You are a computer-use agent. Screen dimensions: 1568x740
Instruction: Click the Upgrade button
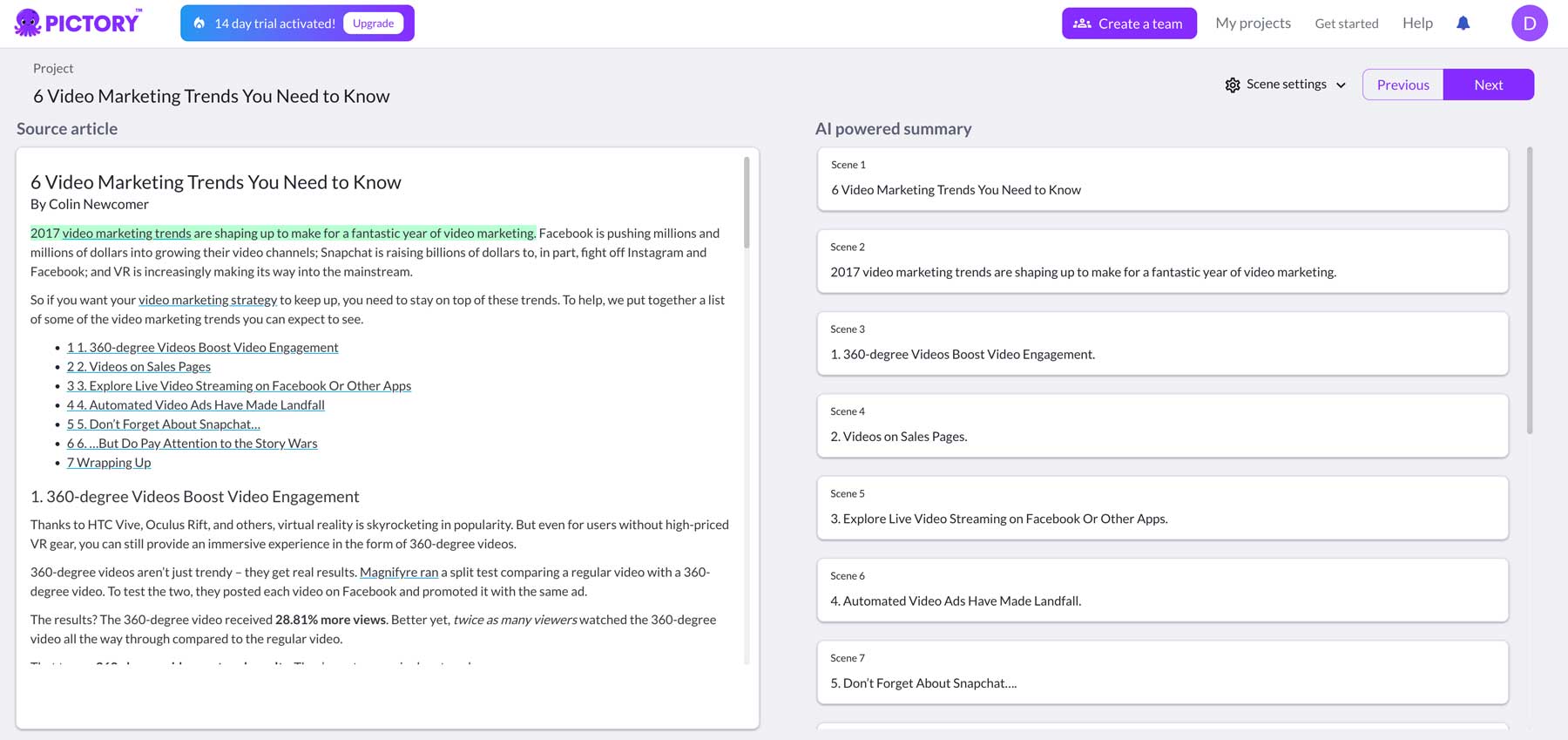point(373,24)
